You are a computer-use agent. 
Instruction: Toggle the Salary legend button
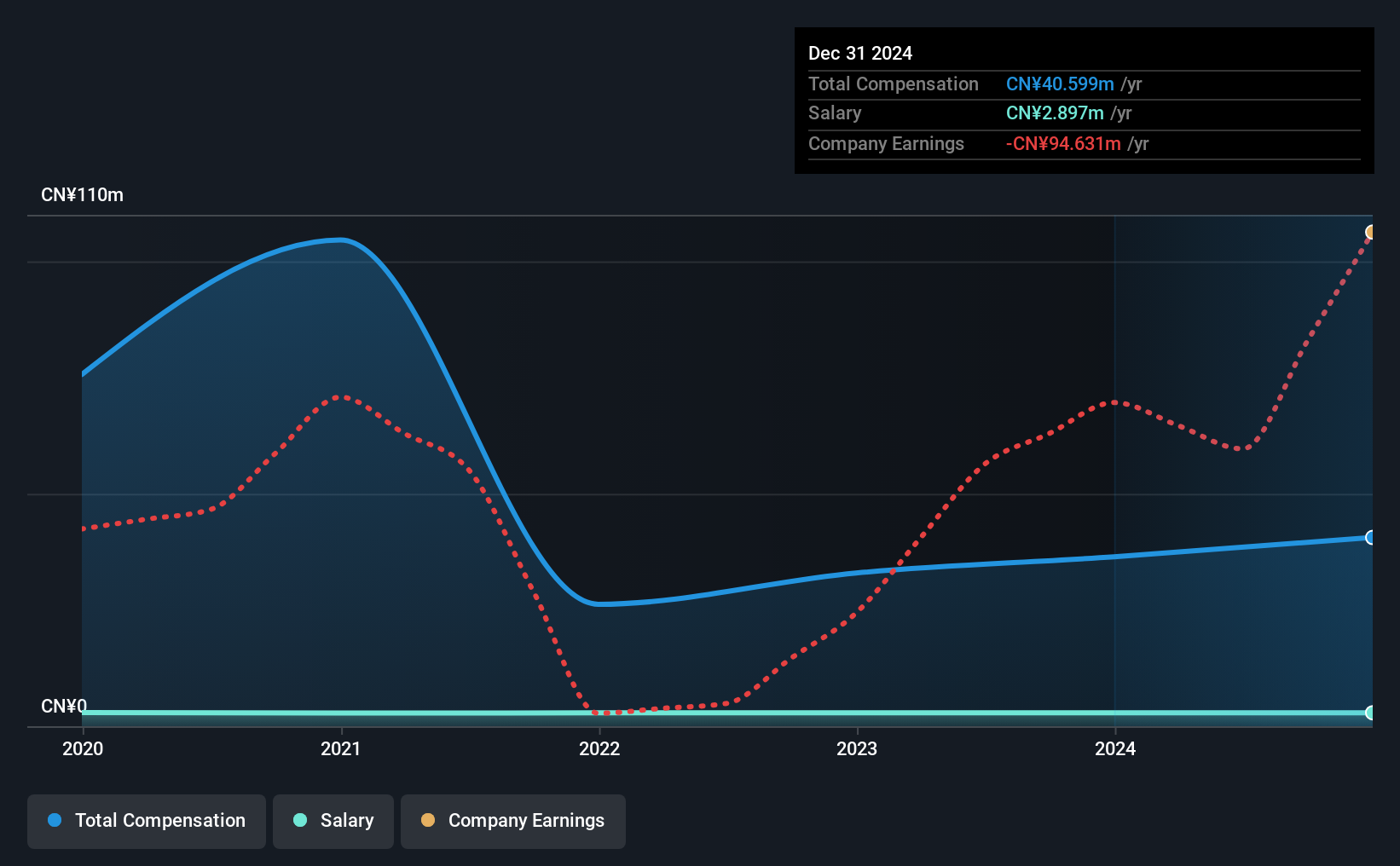(x=333, y=821)
